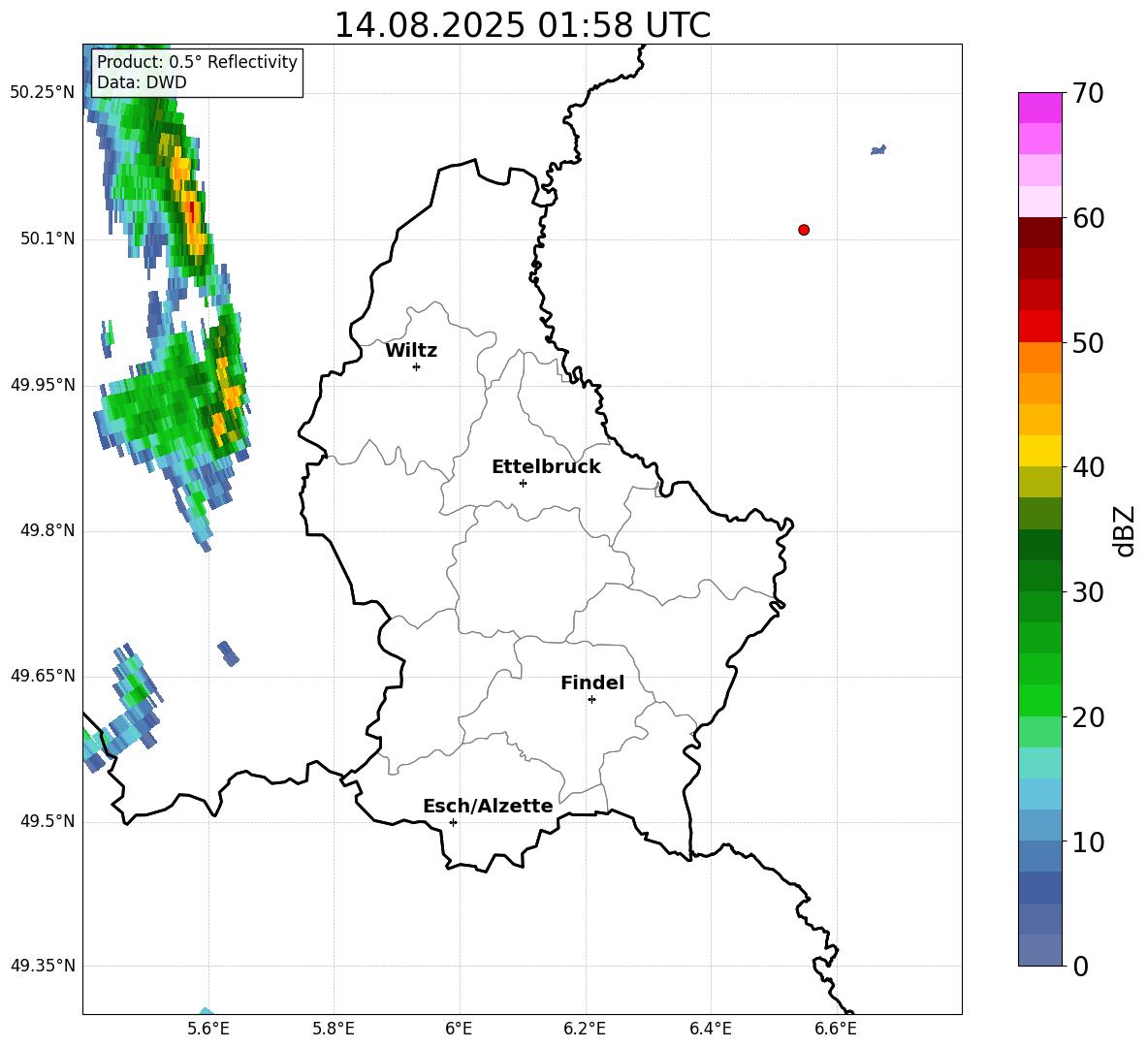Click the 5.8°E longitude label
Screen dimensions: 1148x1048
click(x=334, y=1029)
